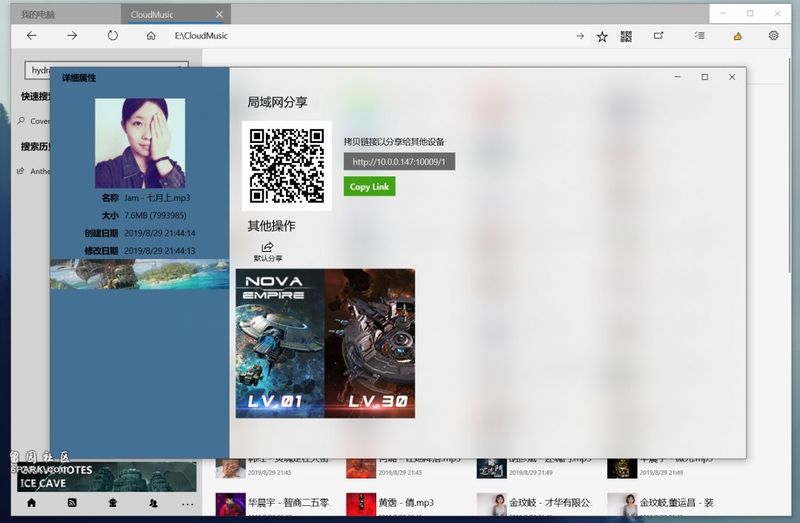Add current folder to favorites with star

[x=602, y=36]
